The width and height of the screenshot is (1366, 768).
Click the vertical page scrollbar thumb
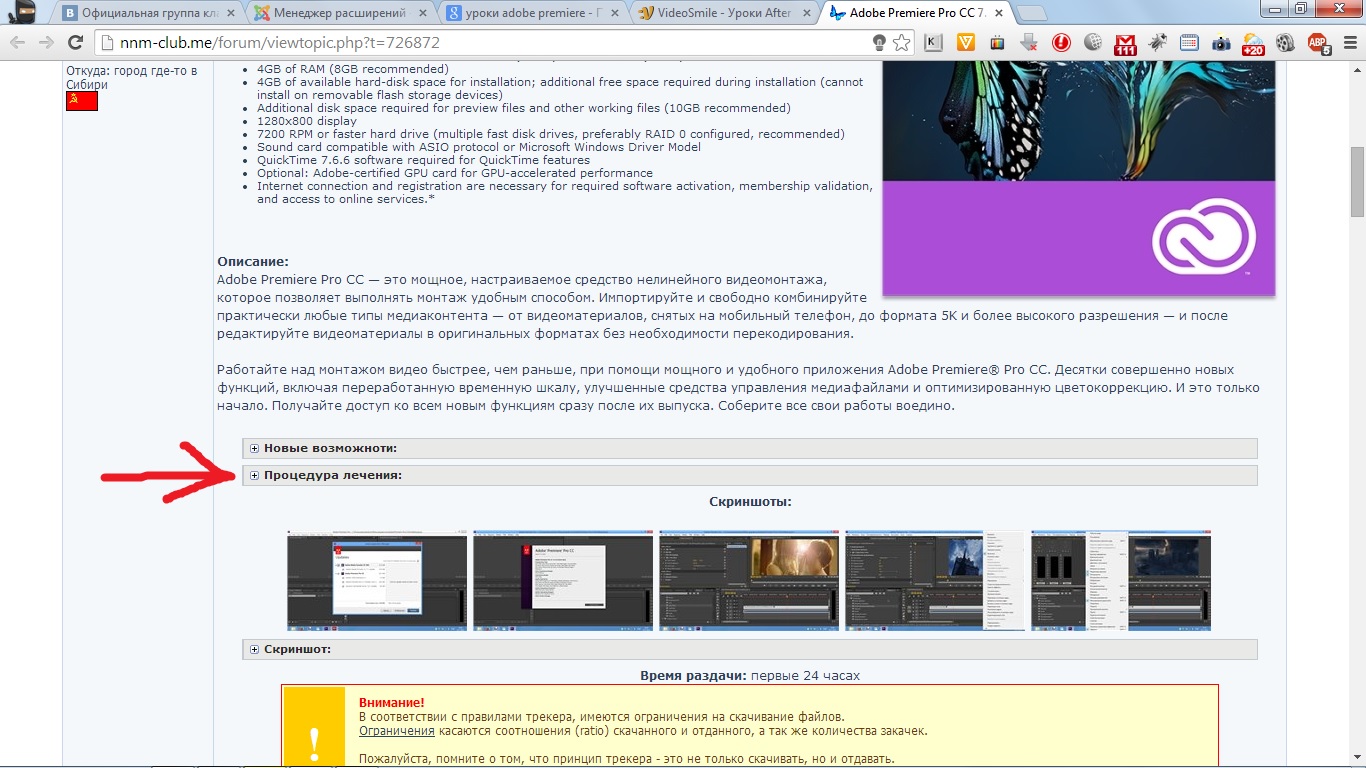click(x=1357, y=181)
